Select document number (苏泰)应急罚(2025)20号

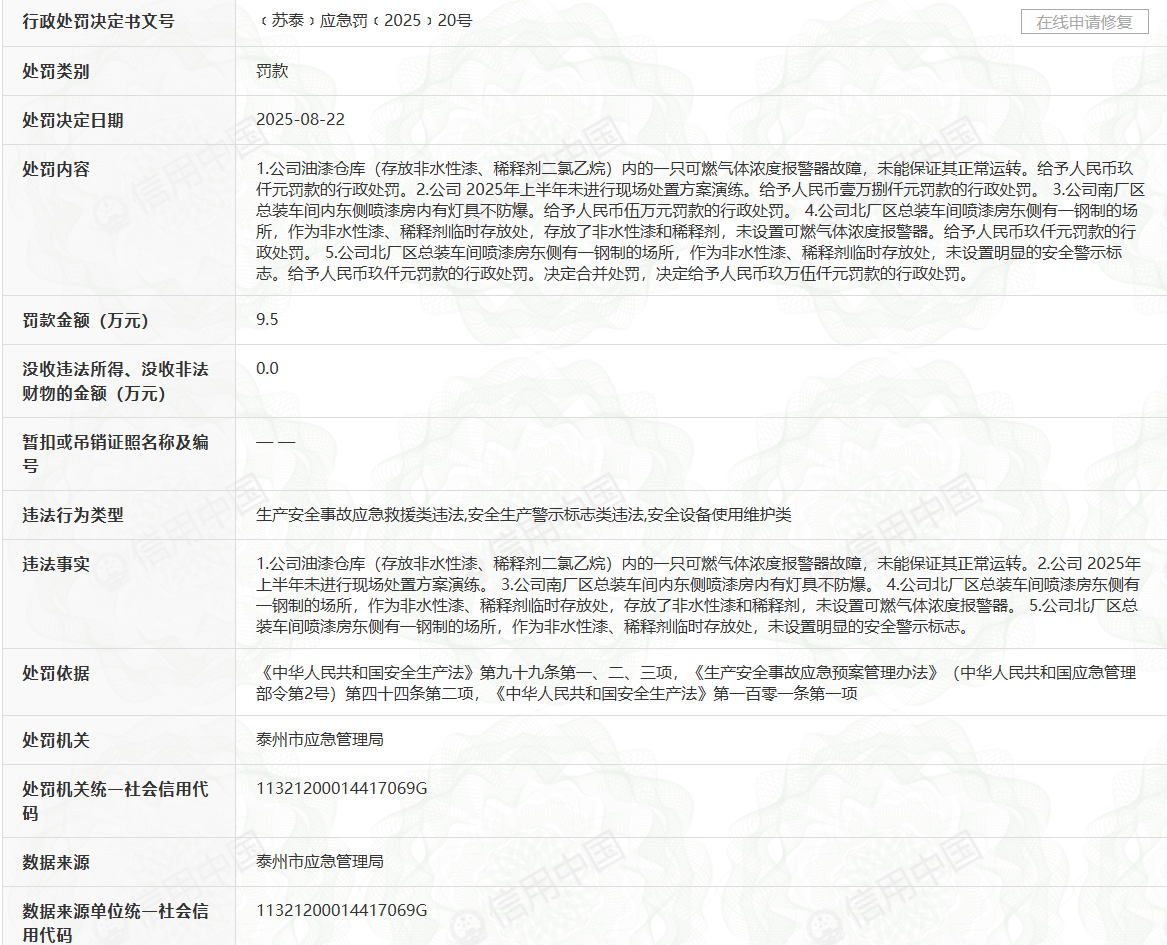[365, 21]
